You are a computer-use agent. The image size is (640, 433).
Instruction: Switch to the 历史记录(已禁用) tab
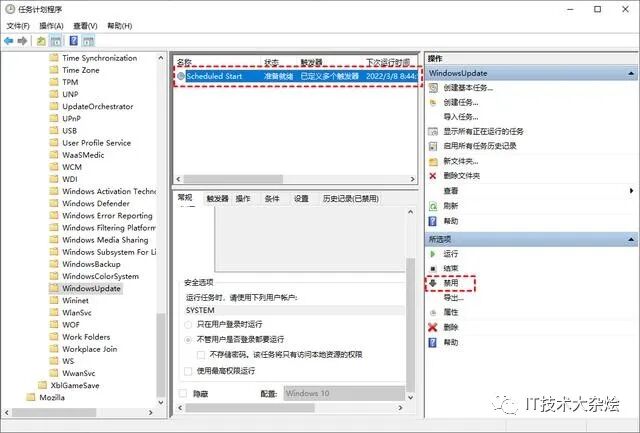tap(351, 199)
